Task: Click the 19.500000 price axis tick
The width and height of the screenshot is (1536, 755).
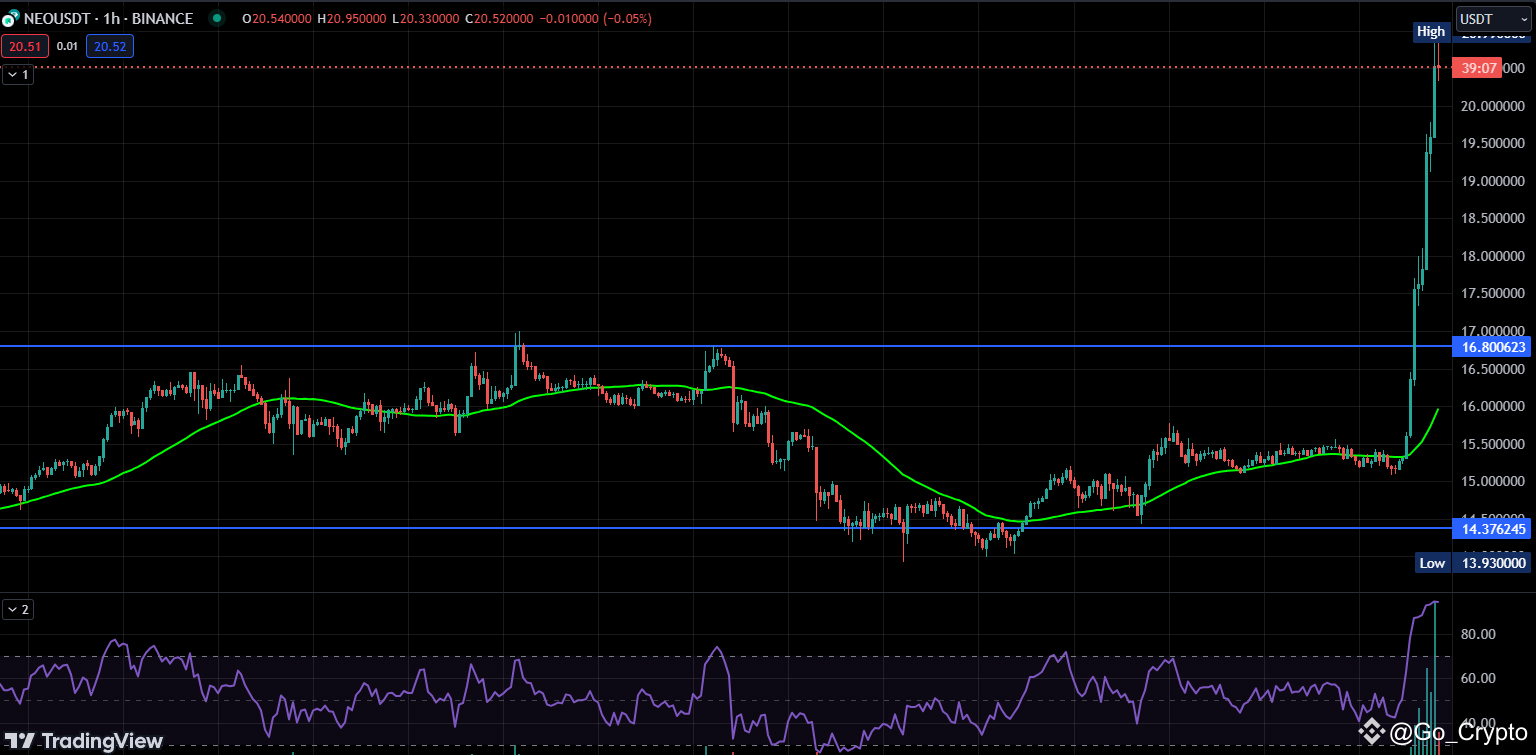Action: pos(1493,143)
